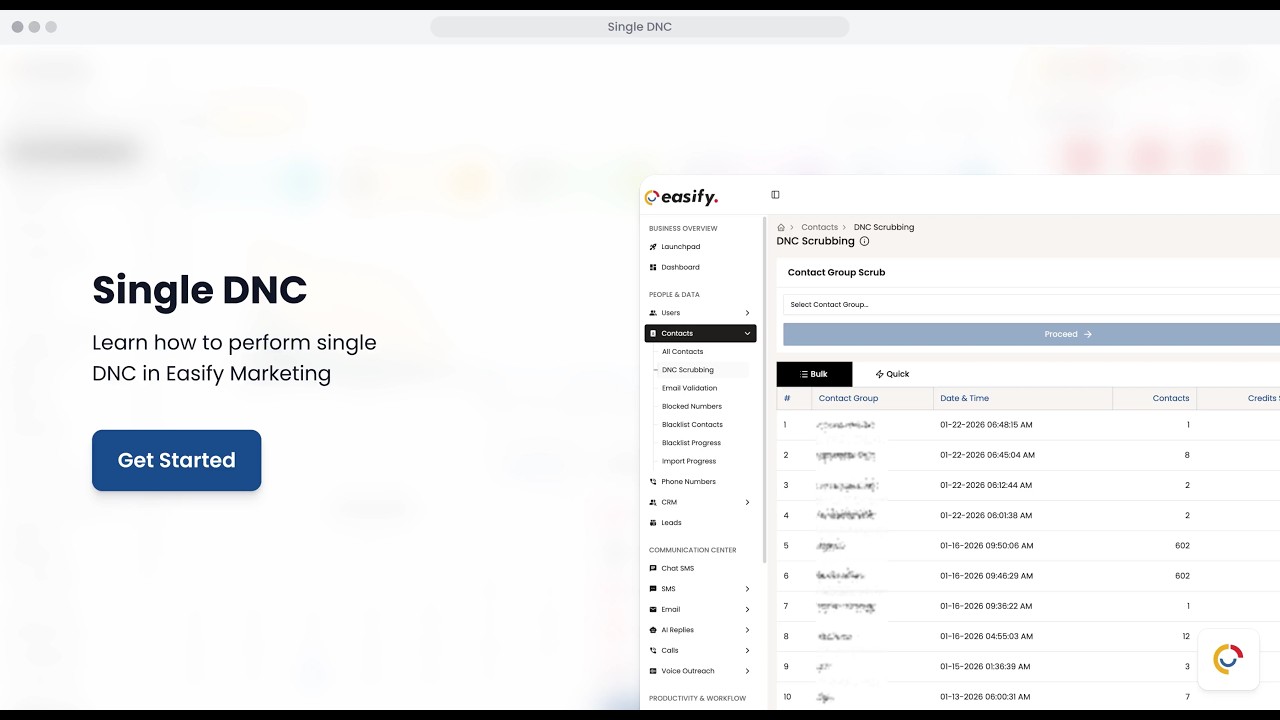The height and width of the screenshot is (720, 1280).
Task: Click the Leads icon in sidebar
Action: [653, 522]
